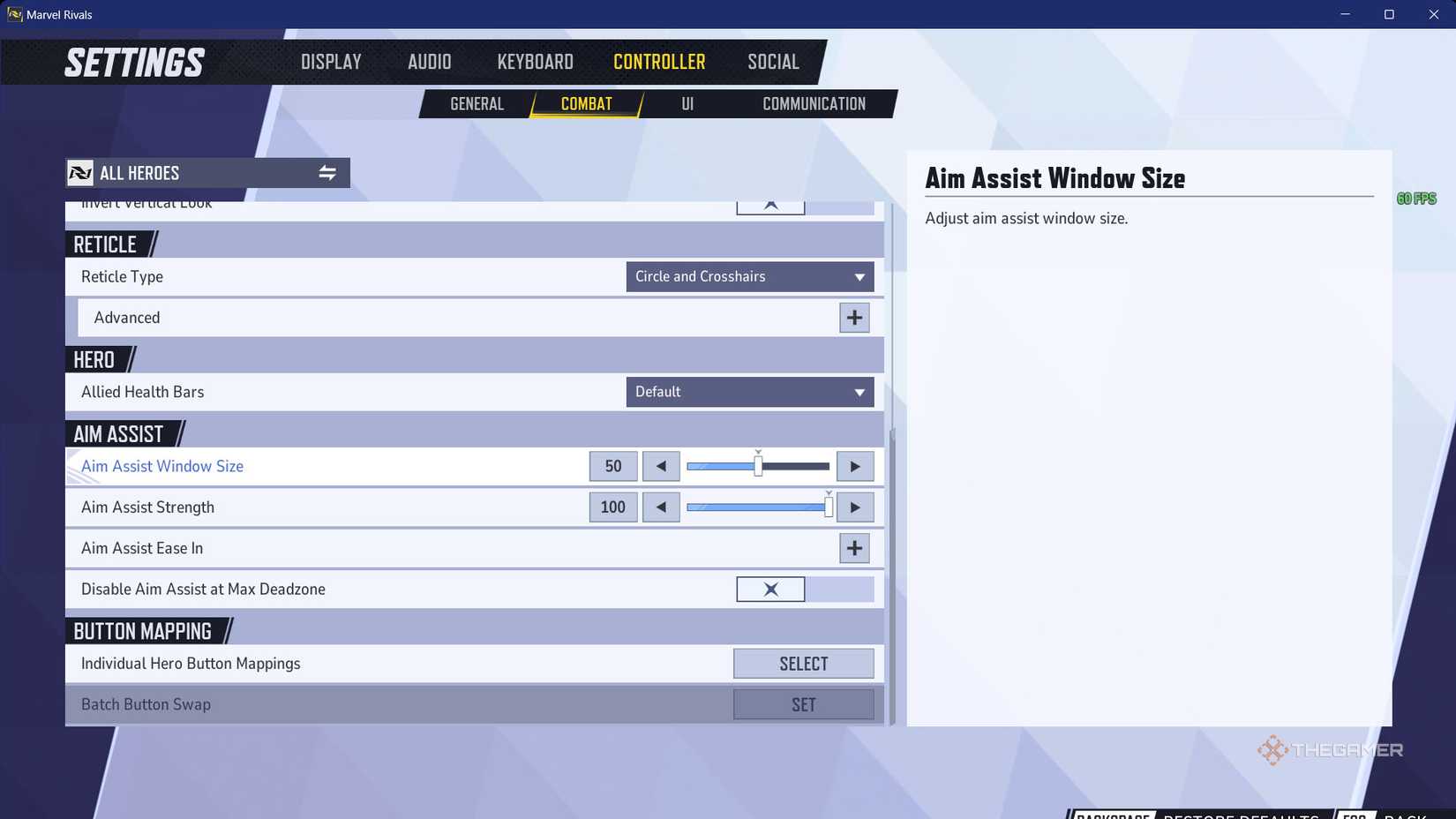Click Set for Batch Button Swap
The width and height of the screenshot is (1456, 819).
[804, 704]
